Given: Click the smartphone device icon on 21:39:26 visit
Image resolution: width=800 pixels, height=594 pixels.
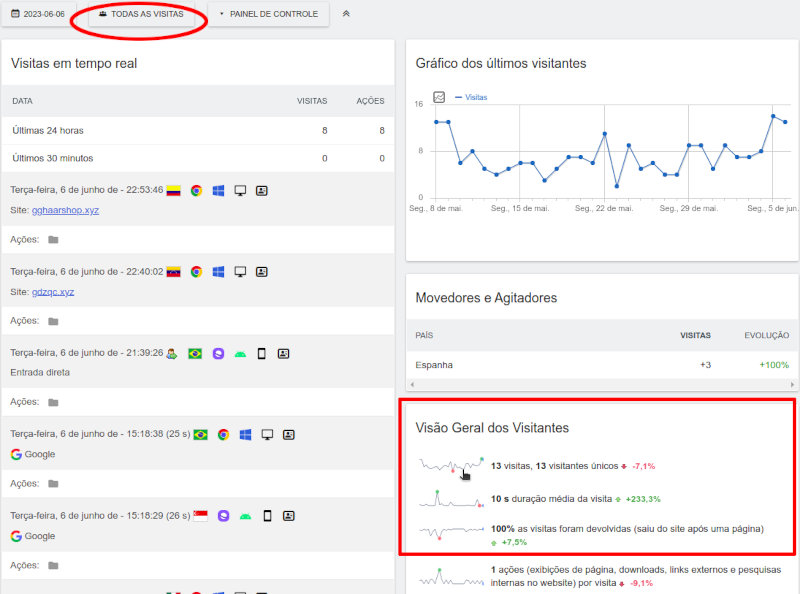Looking at the screenshot, I should pos(261,353).
